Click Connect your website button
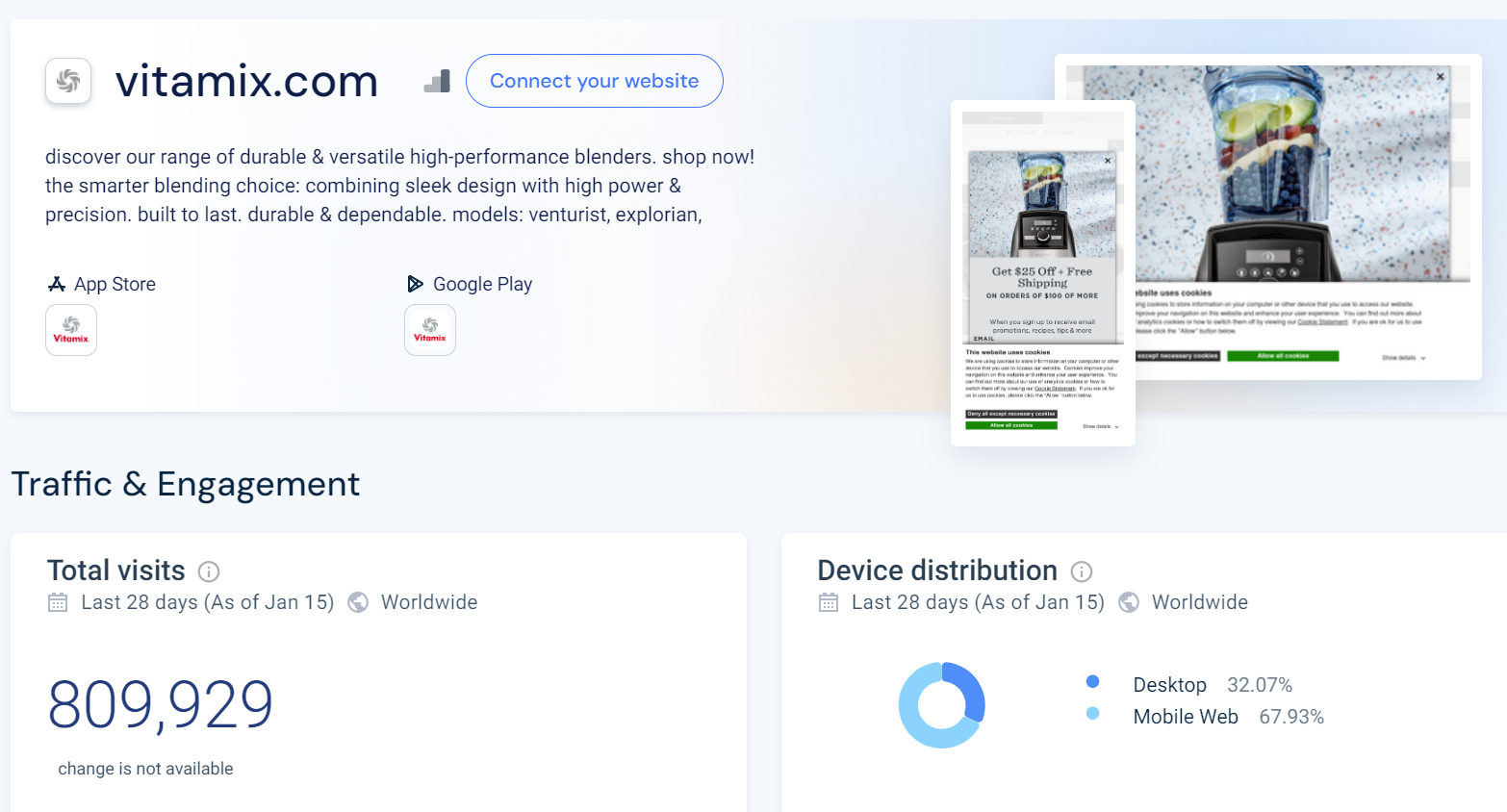This screenshot has height=812, width=1507. (595, 81)
